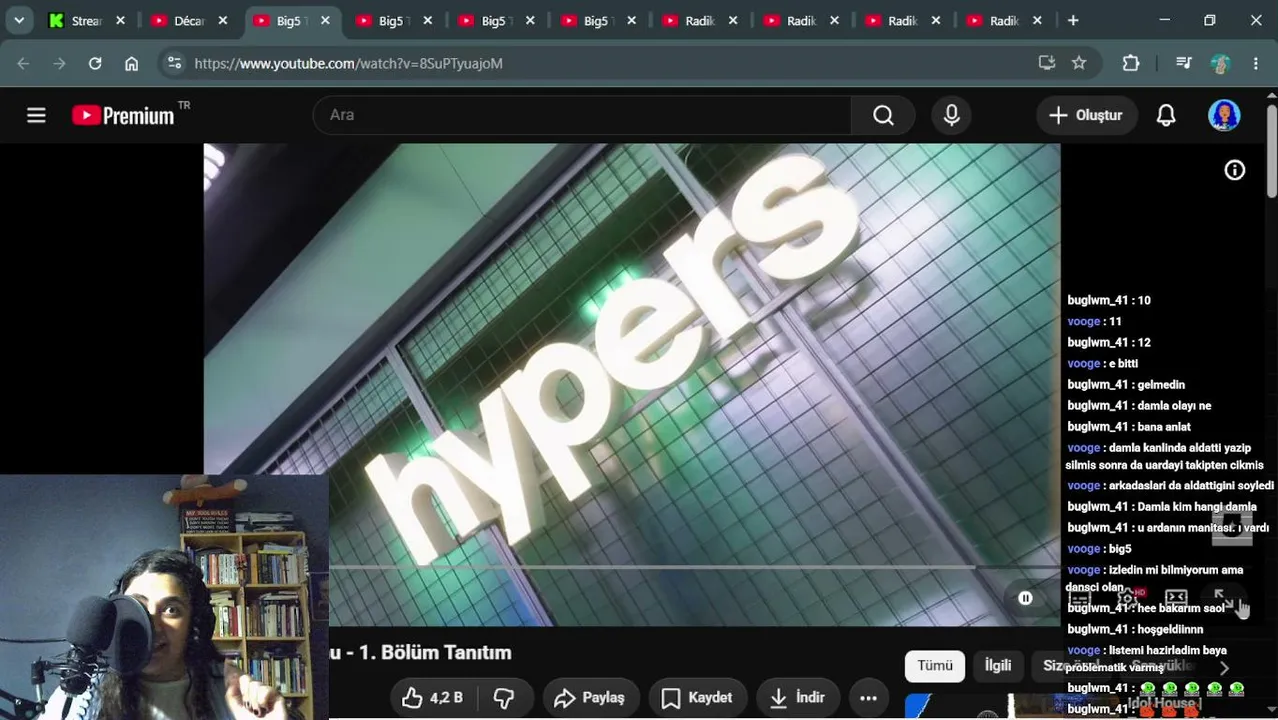Click the magnifier search button

coord(883,115)
